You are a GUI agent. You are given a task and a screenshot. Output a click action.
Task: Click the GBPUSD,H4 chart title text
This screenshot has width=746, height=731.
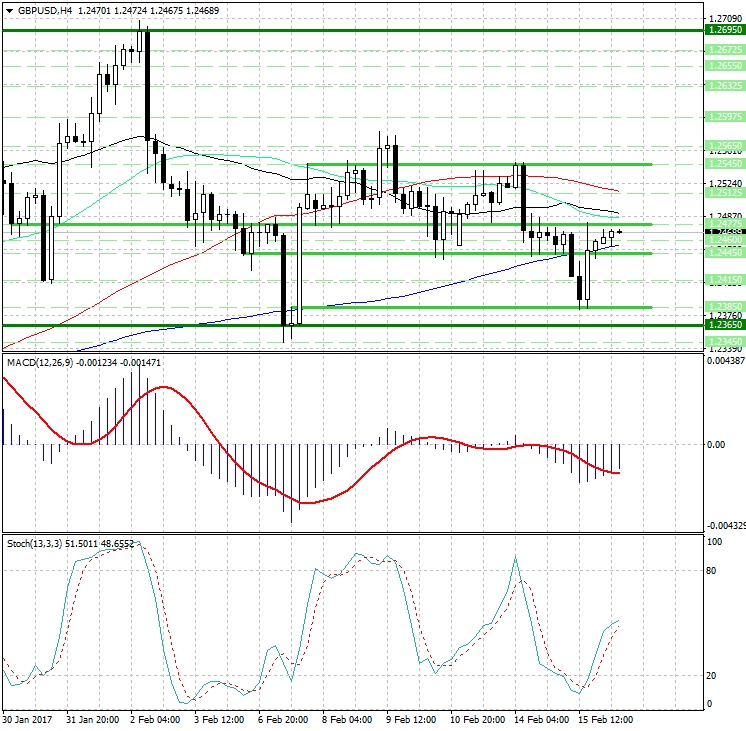click(x=45, y=11)
